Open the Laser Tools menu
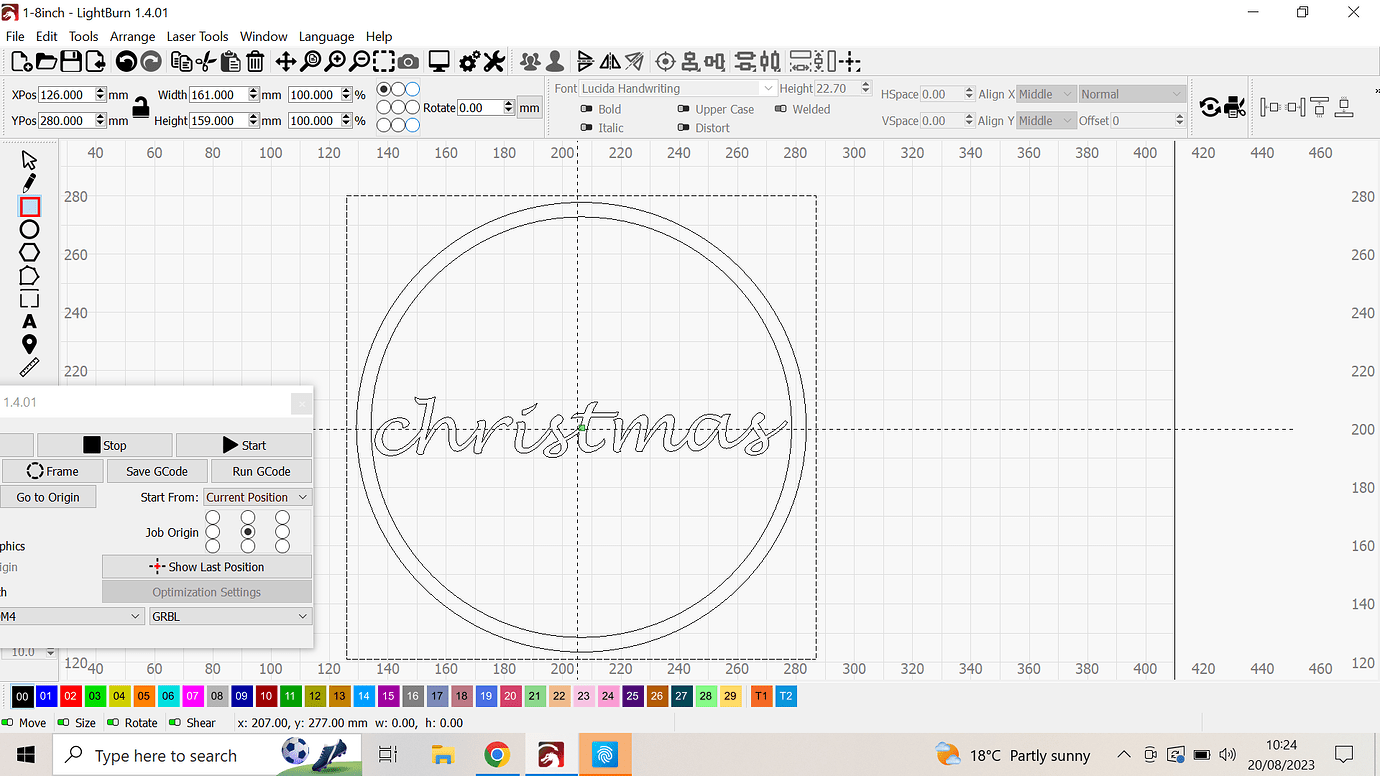The width and height of the screenshot is (1380, 776). (x=197, y=36)
